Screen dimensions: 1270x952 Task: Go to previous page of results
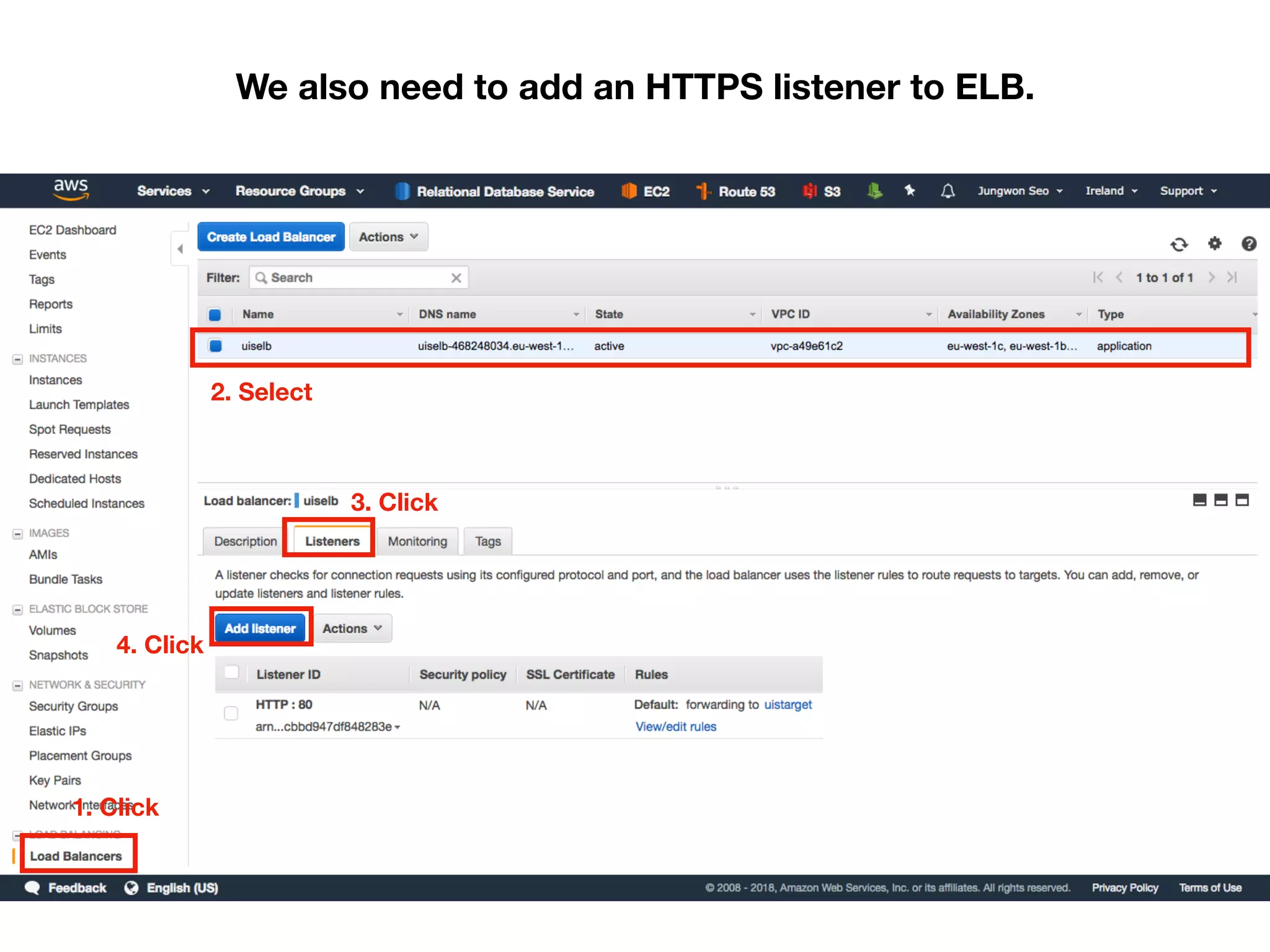point(1119,277)
